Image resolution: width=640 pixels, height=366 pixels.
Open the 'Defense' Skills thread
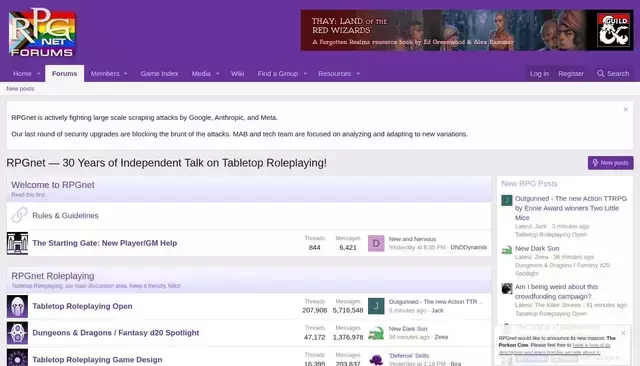tap(409, 356)
